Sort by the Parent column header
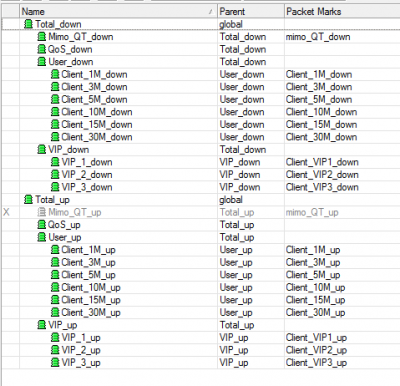Viewport: 400px width, 386px height. 251,11
